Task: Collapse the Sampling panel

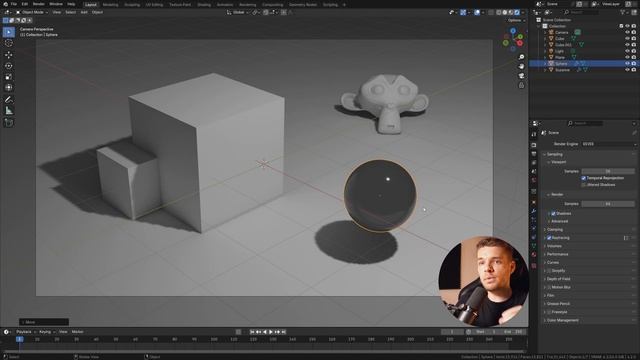Action: click(554, 154)
